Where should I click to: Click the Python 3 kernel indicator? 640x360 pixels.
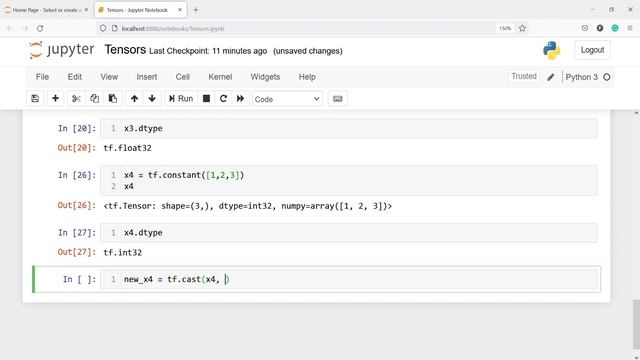582,77
